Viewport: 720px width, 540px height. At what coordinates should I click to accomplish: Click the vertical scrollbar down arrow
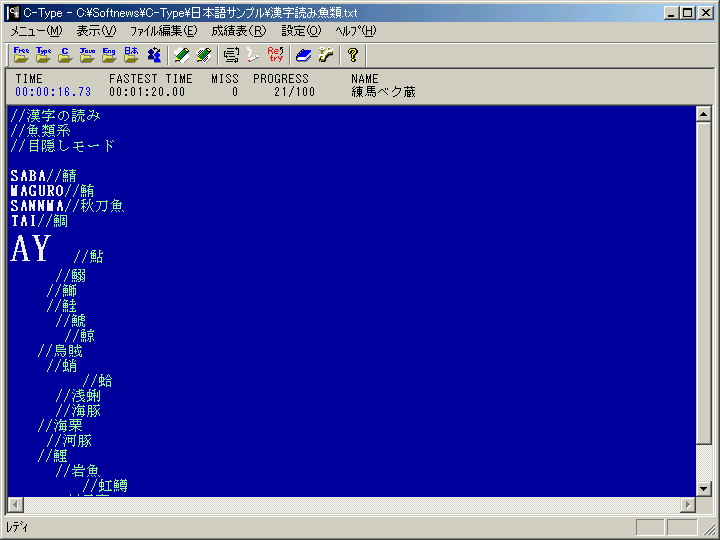[703, 489]
